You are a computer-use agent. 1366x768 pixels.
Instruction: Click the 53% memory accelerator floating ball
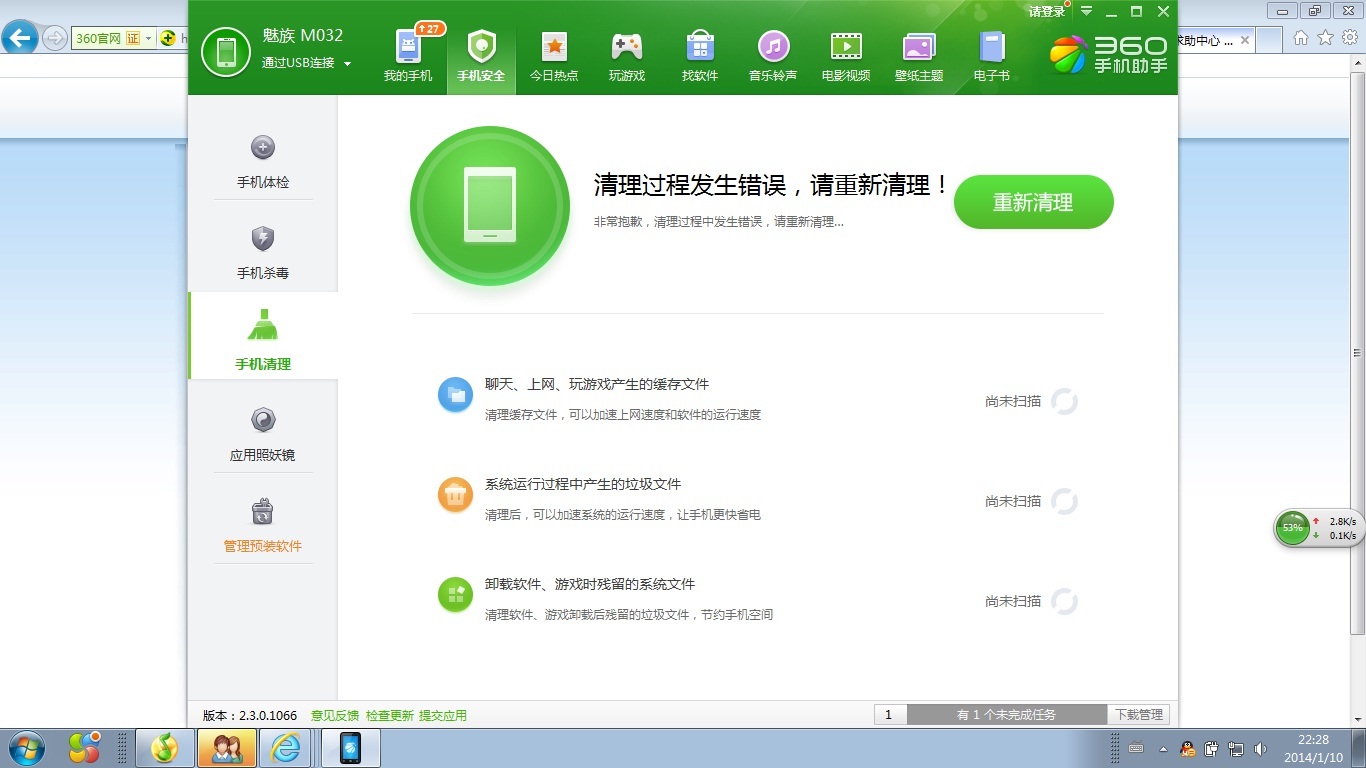point(1293,528)
